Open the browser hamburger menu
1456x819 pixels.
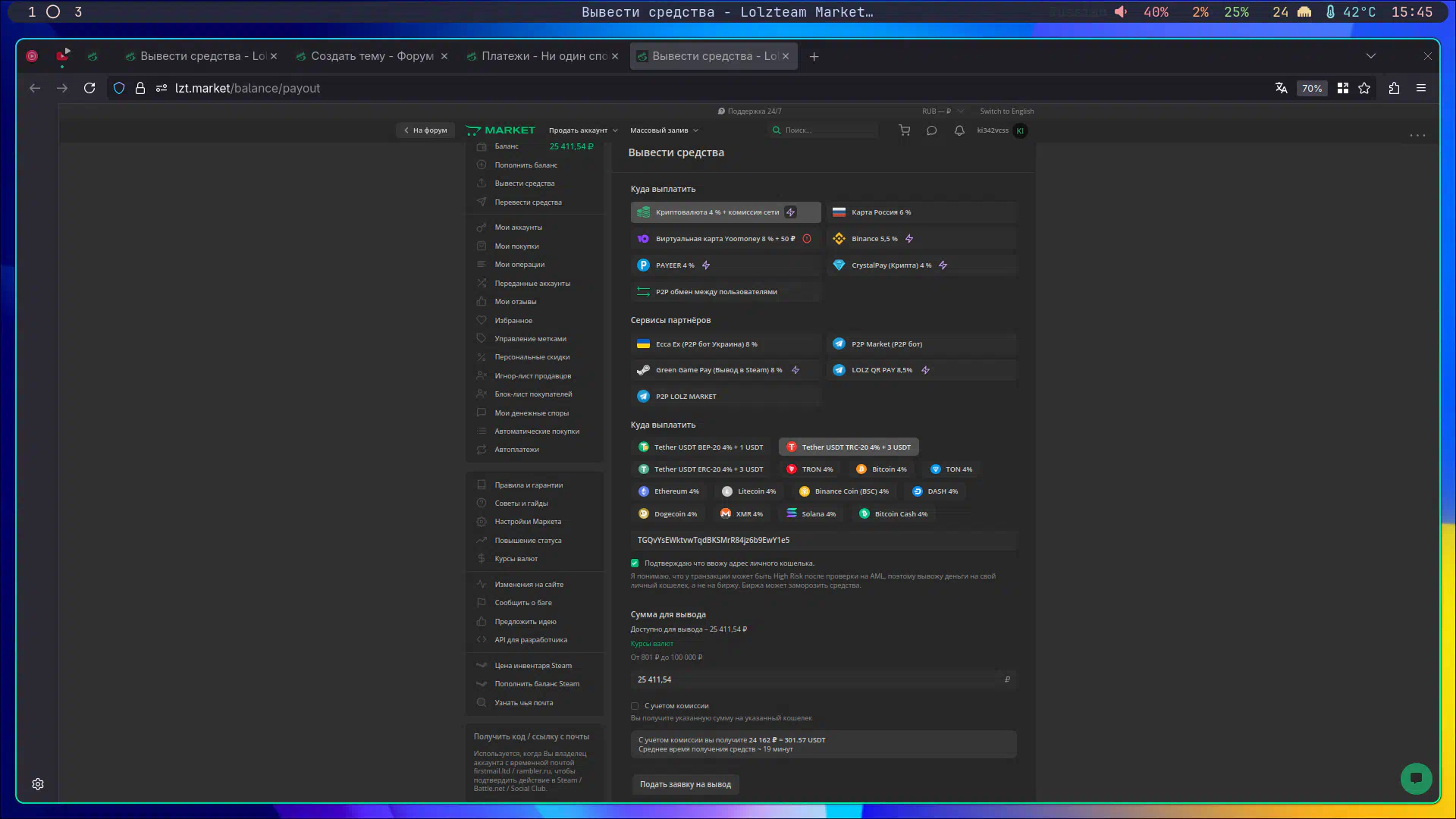1421,88
